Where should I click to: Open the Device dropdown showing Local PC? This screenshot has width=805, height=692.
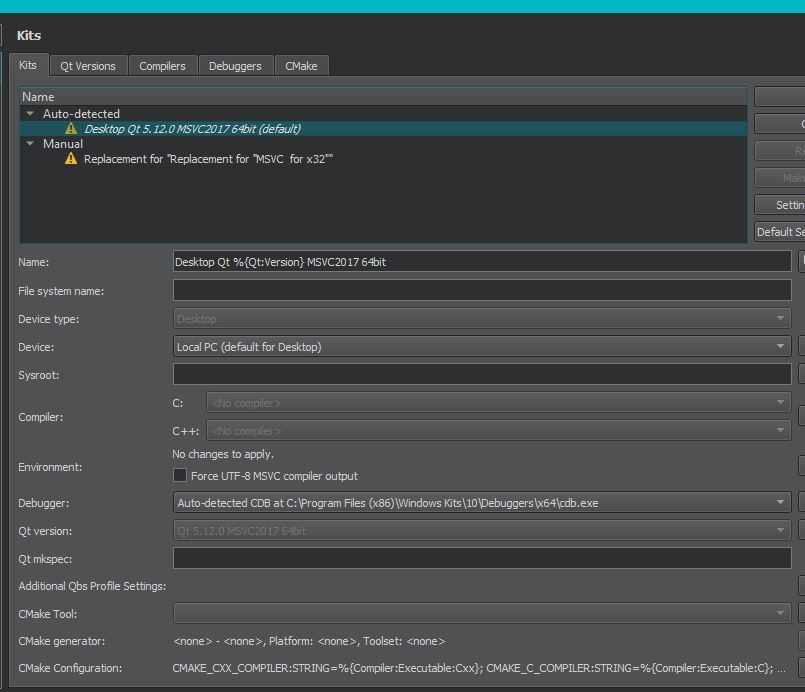click(482, 347)
